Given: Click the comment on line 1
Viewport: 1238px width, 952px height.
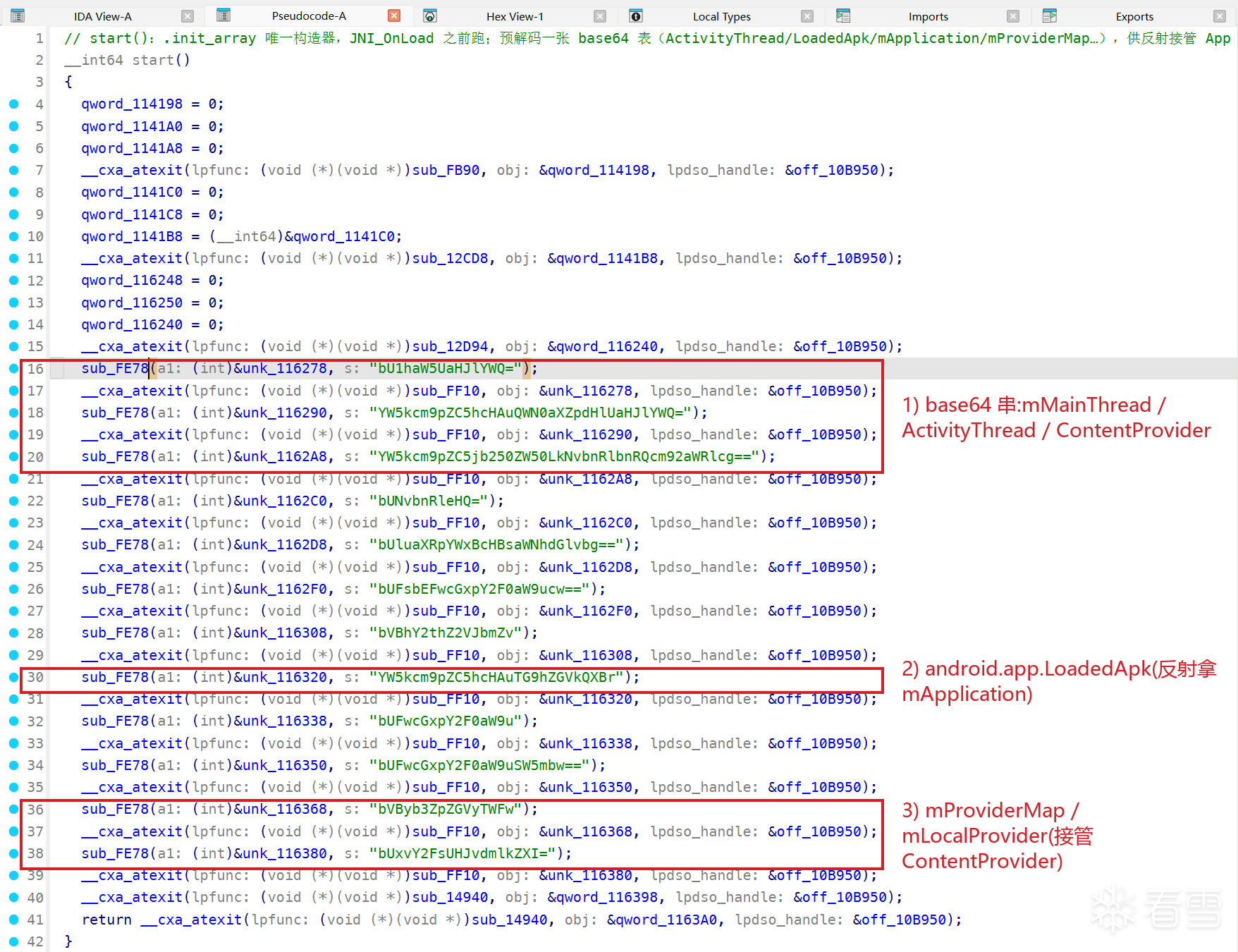Looking at the screenshot, I should point(647,38).
